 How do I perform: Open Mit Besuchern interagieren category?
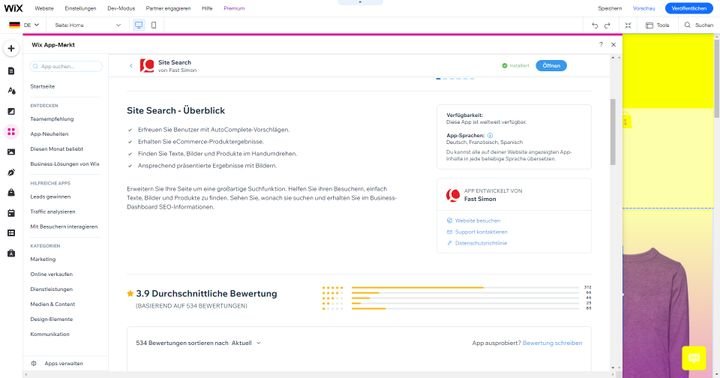coord(64,226)
